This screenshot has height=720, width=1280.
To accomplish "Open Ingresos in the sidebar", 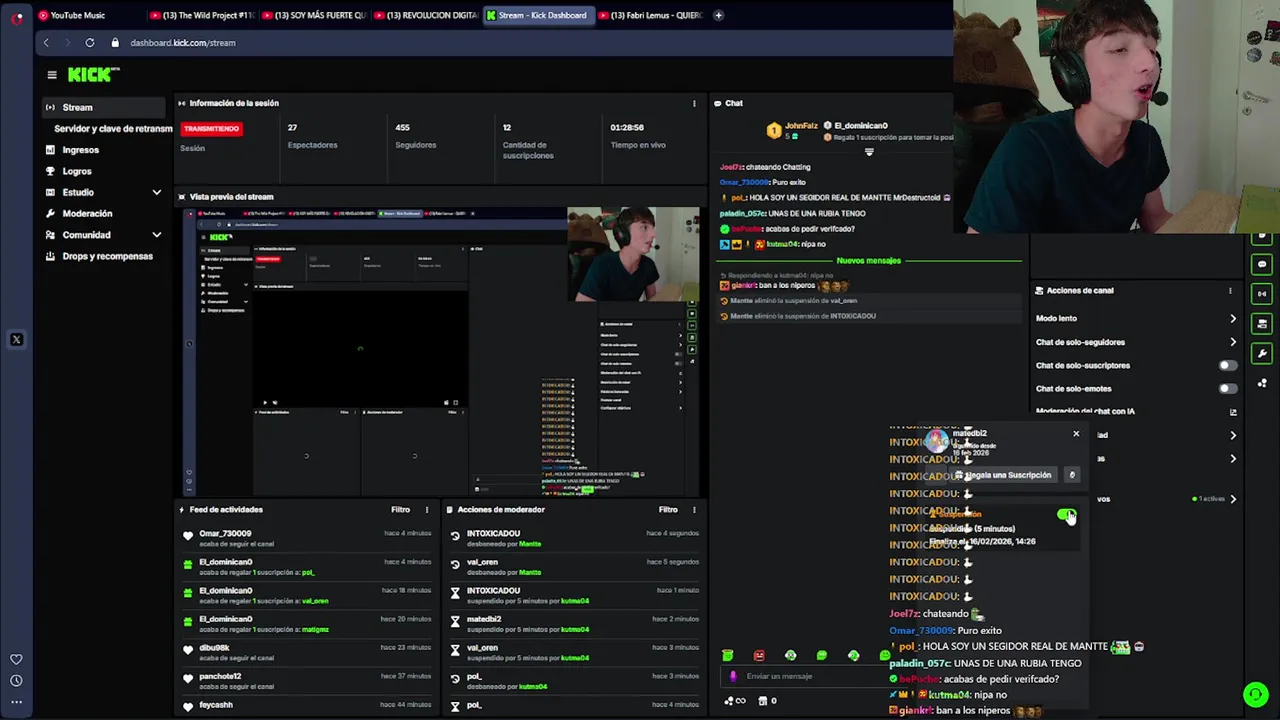I will click(81, 150).
